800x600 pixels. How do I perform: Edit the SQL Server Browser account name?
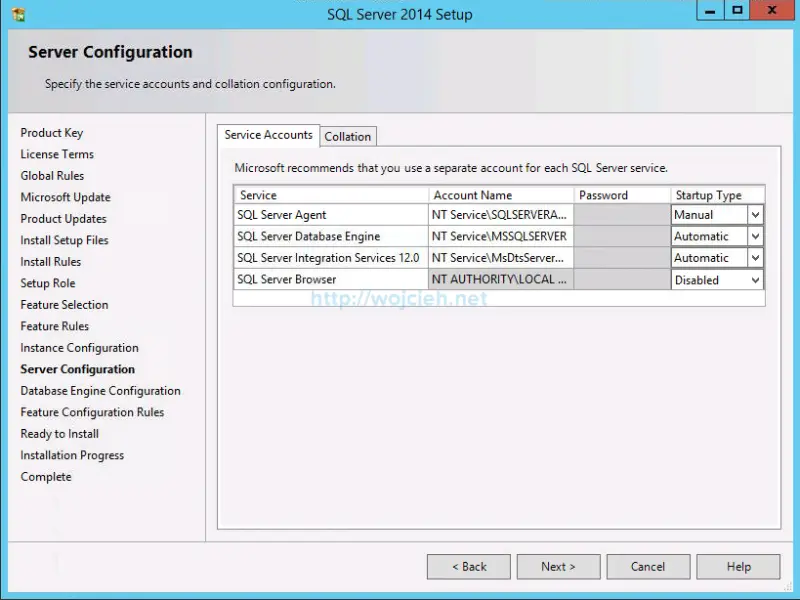500,280
